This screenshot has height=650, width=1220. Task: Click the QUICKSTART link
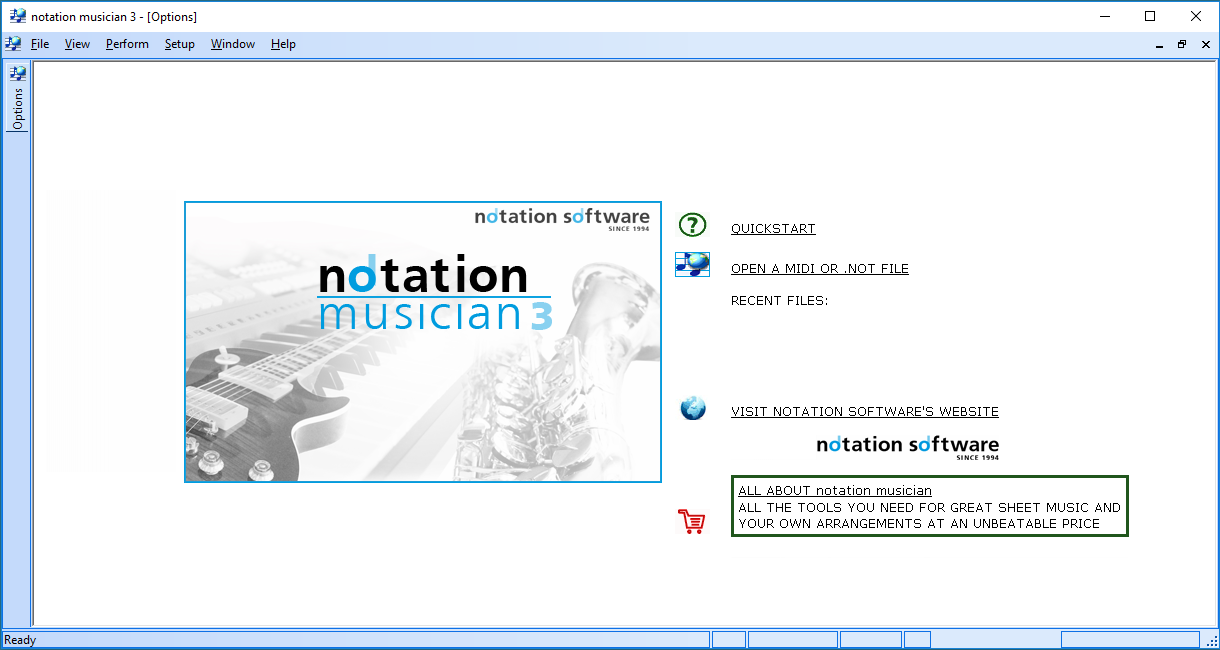772,228
